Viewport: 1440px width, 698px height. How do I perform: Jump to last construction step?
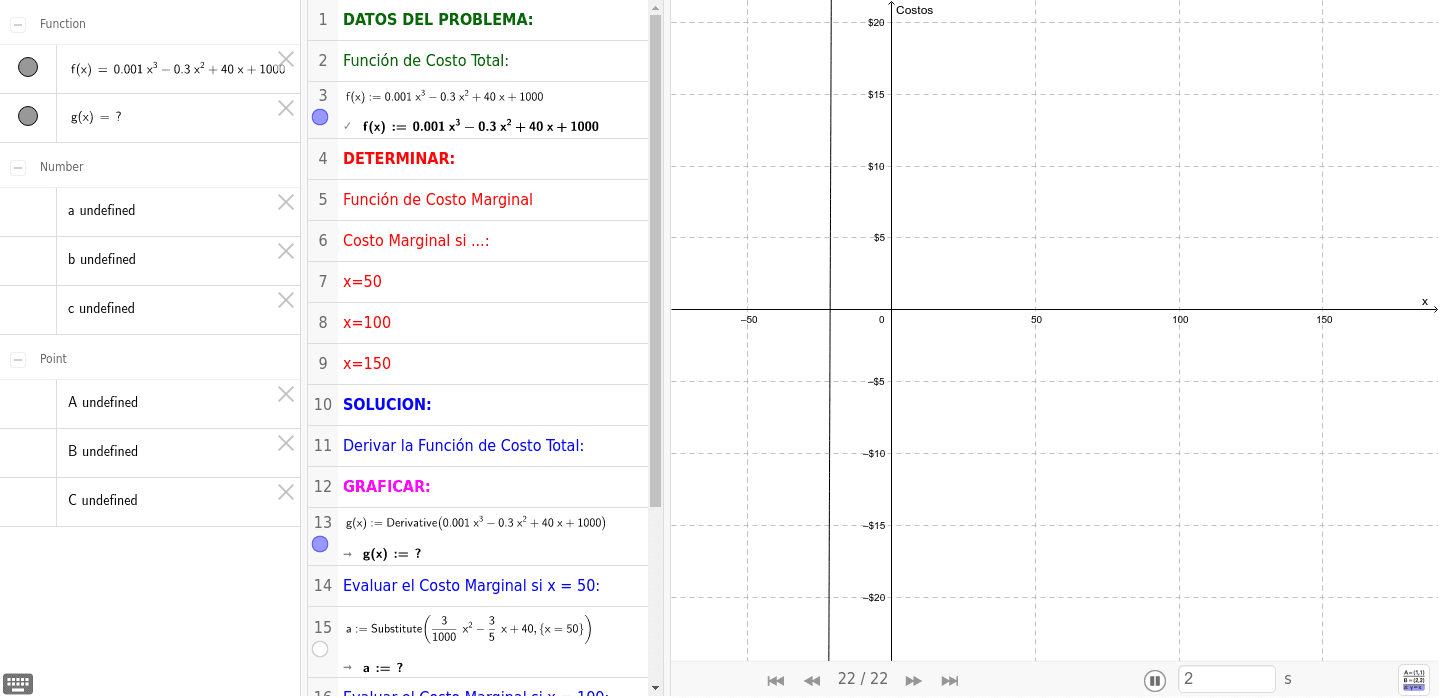point(950,680)
